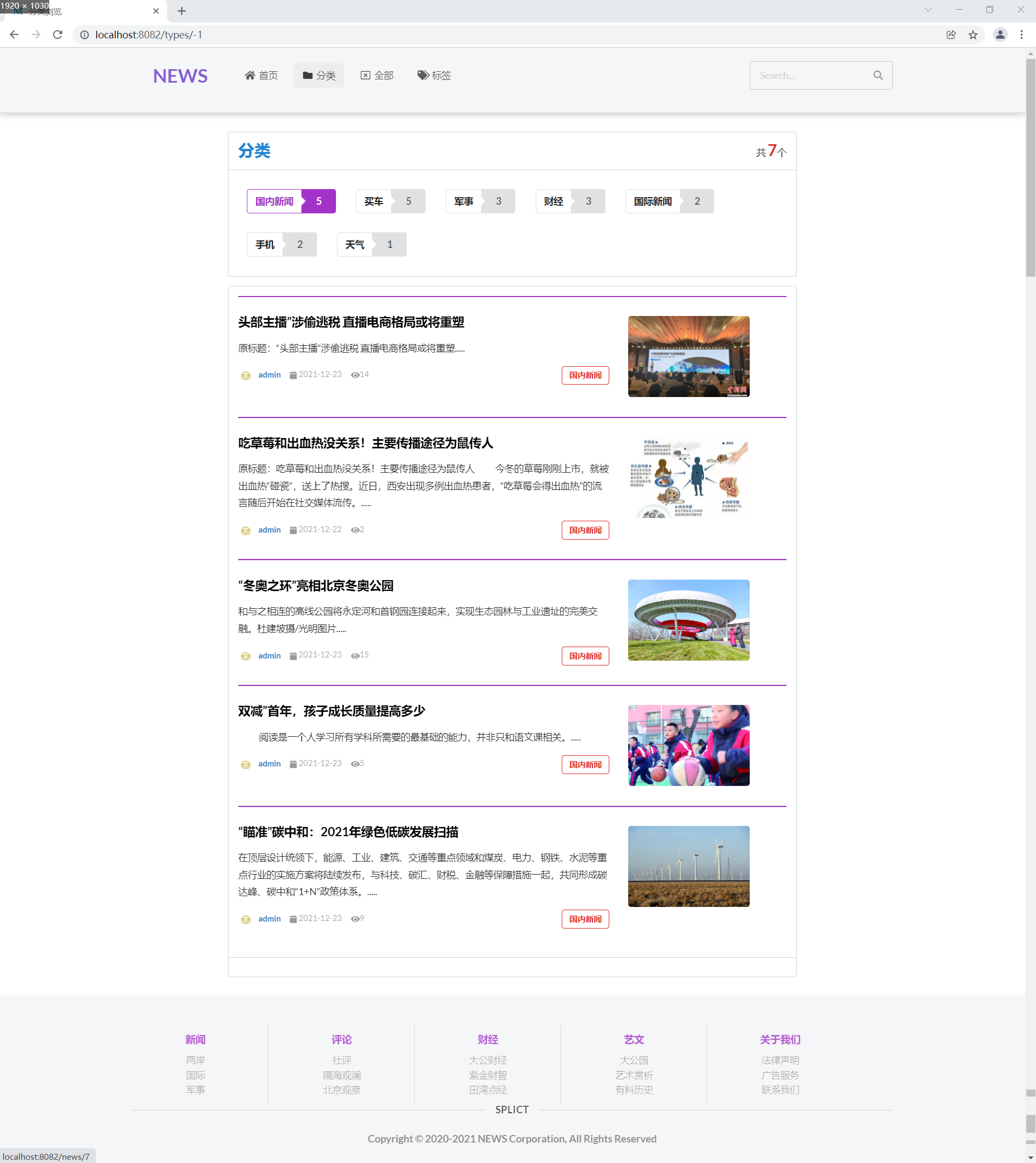The height and width of the screenshot is (1163, 1036).
Task: Open article 冬奥之环亮相北京冬奥公园
Action: click(x=315, y=586)
